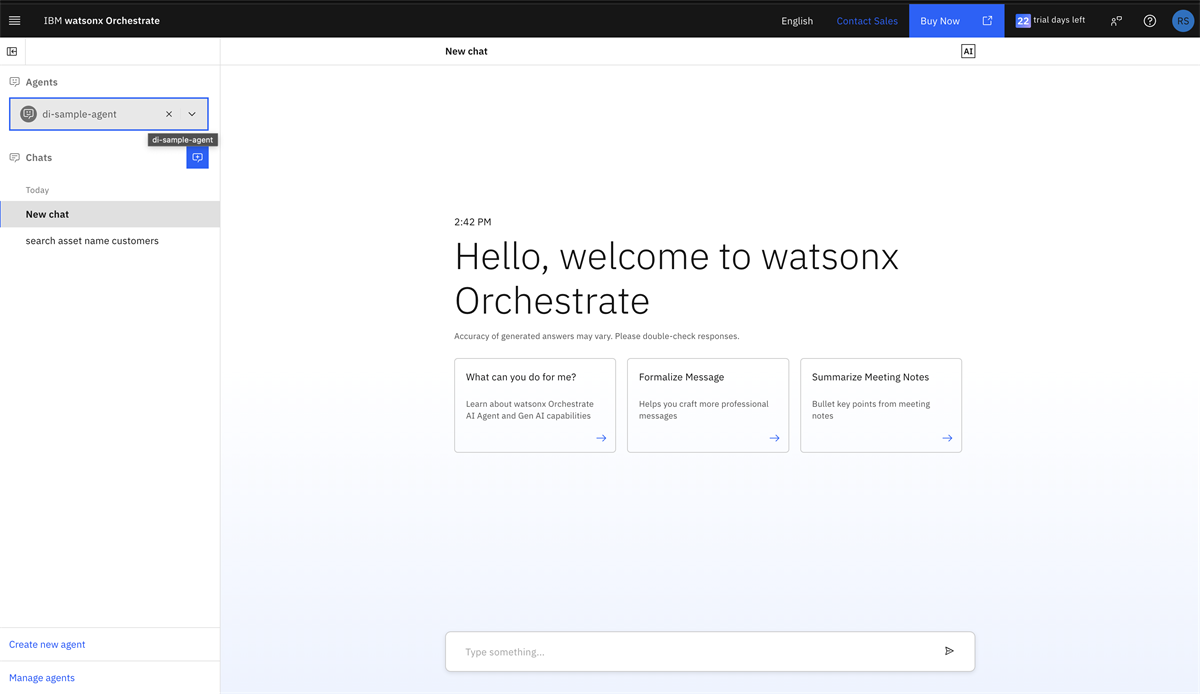The height and width of the screenshot is (694, 1200).
Task: Click the Chats section label
Action: [39, 157]
